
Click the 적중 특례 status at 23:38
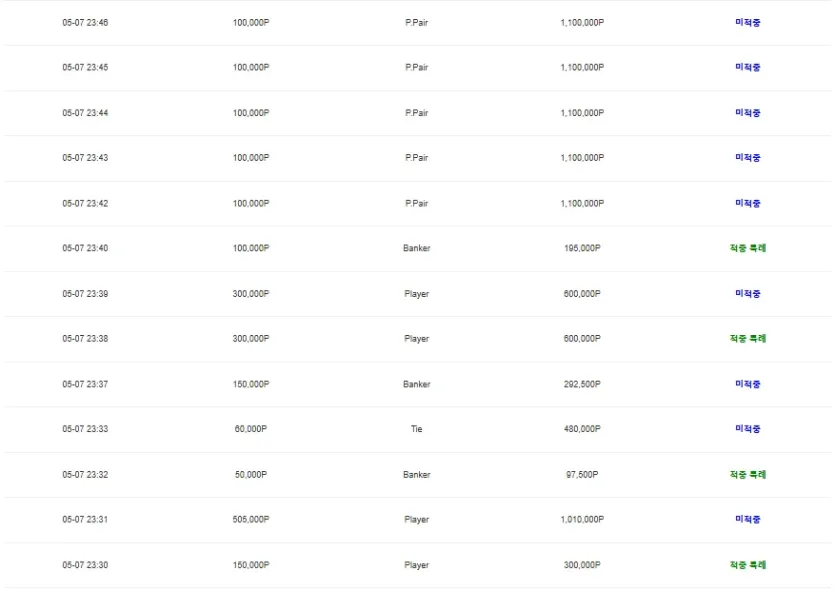click(748, 339)
